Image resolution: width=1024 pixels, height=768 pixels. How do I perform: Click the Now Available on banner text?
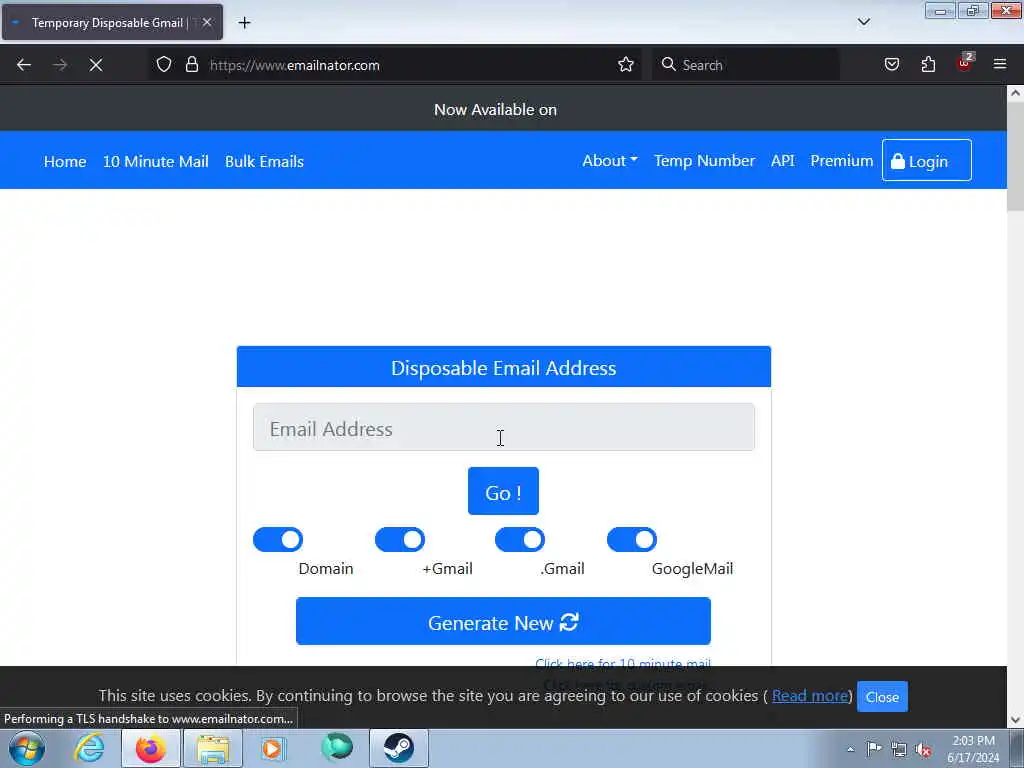tap(495, 110)
